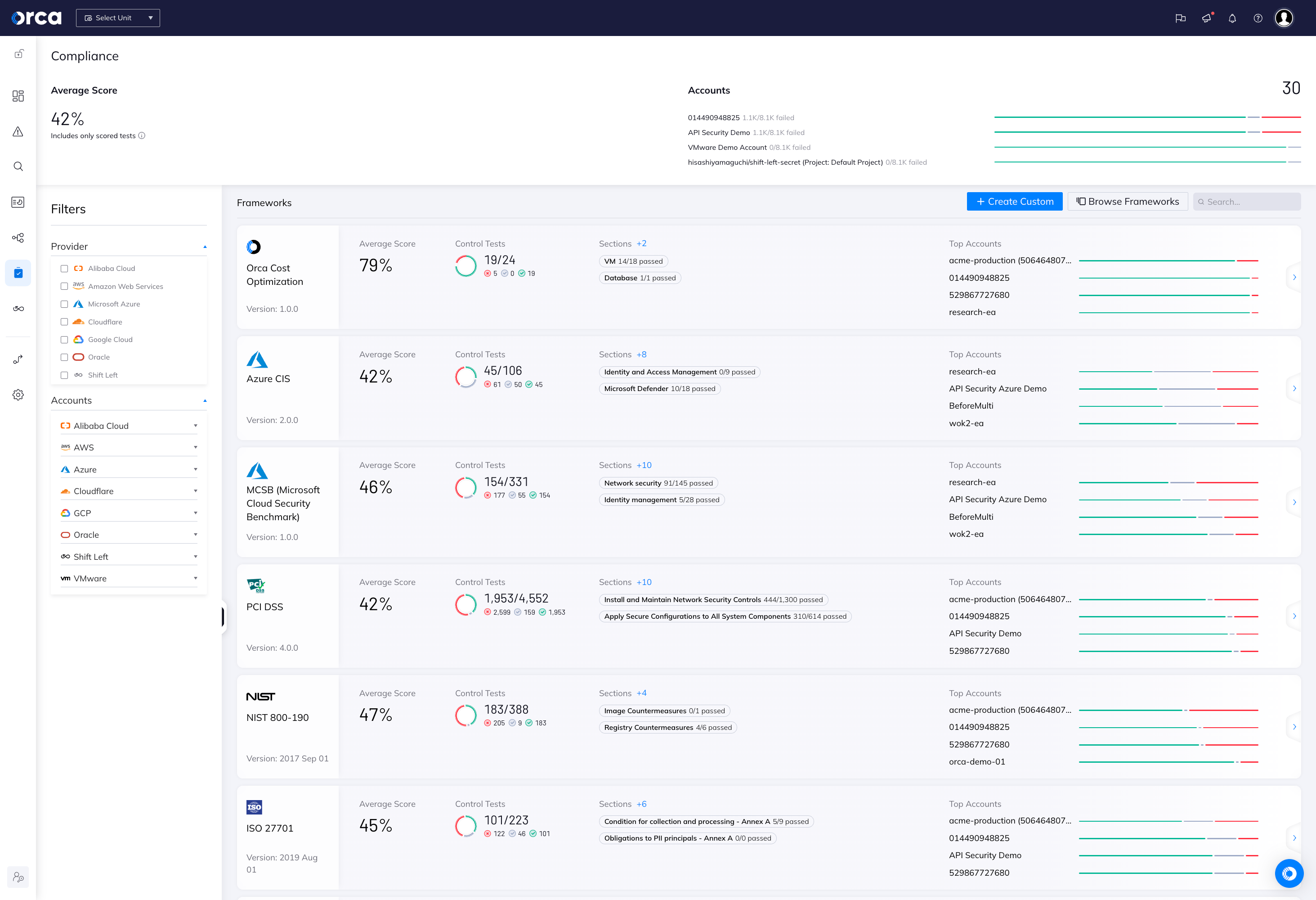The height and width of the screenshot is (900, 1316).
Task: Click the PCI DSS average score donut chart
Action: click(466, 604)
